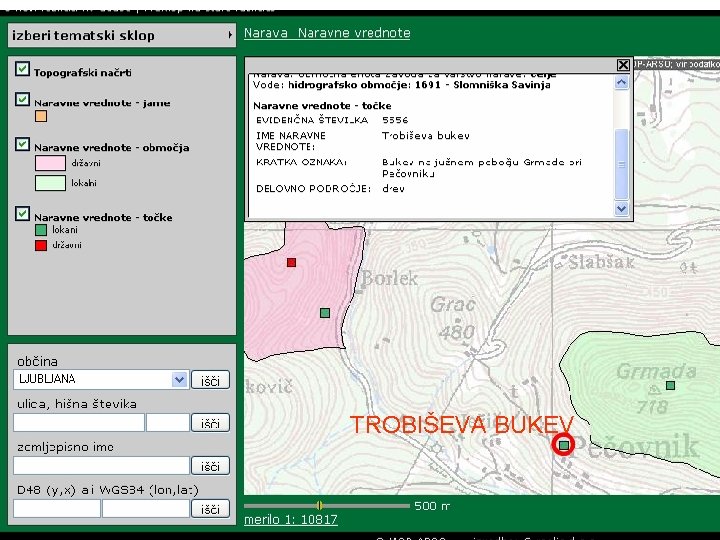Click the Trobiševa bukev name in popup

click(426, 136)
